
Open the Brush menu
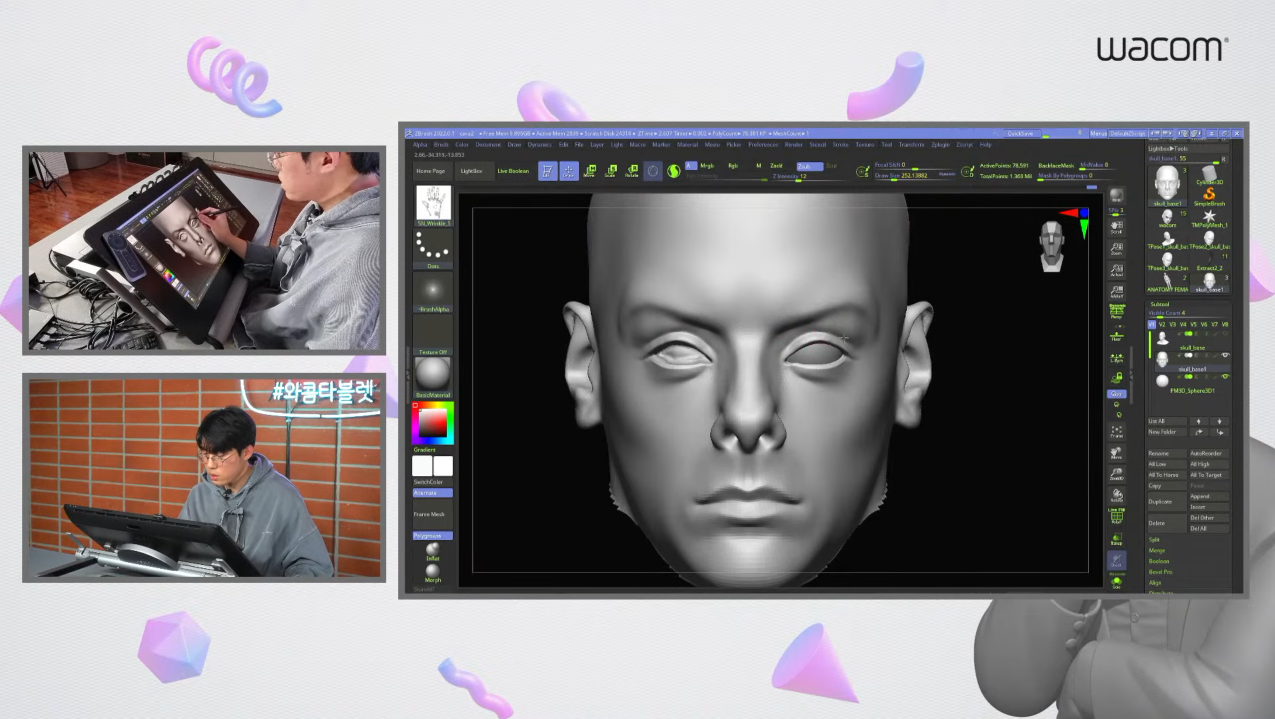click(x=441, y=144)
